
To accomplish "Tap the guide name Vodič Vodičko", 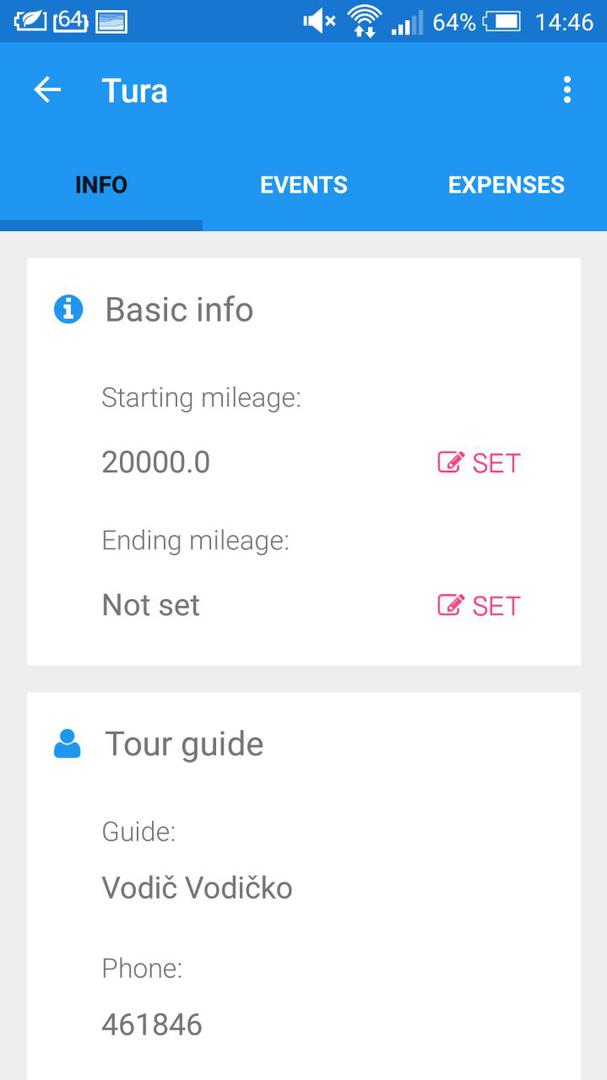I will point(197,888).
